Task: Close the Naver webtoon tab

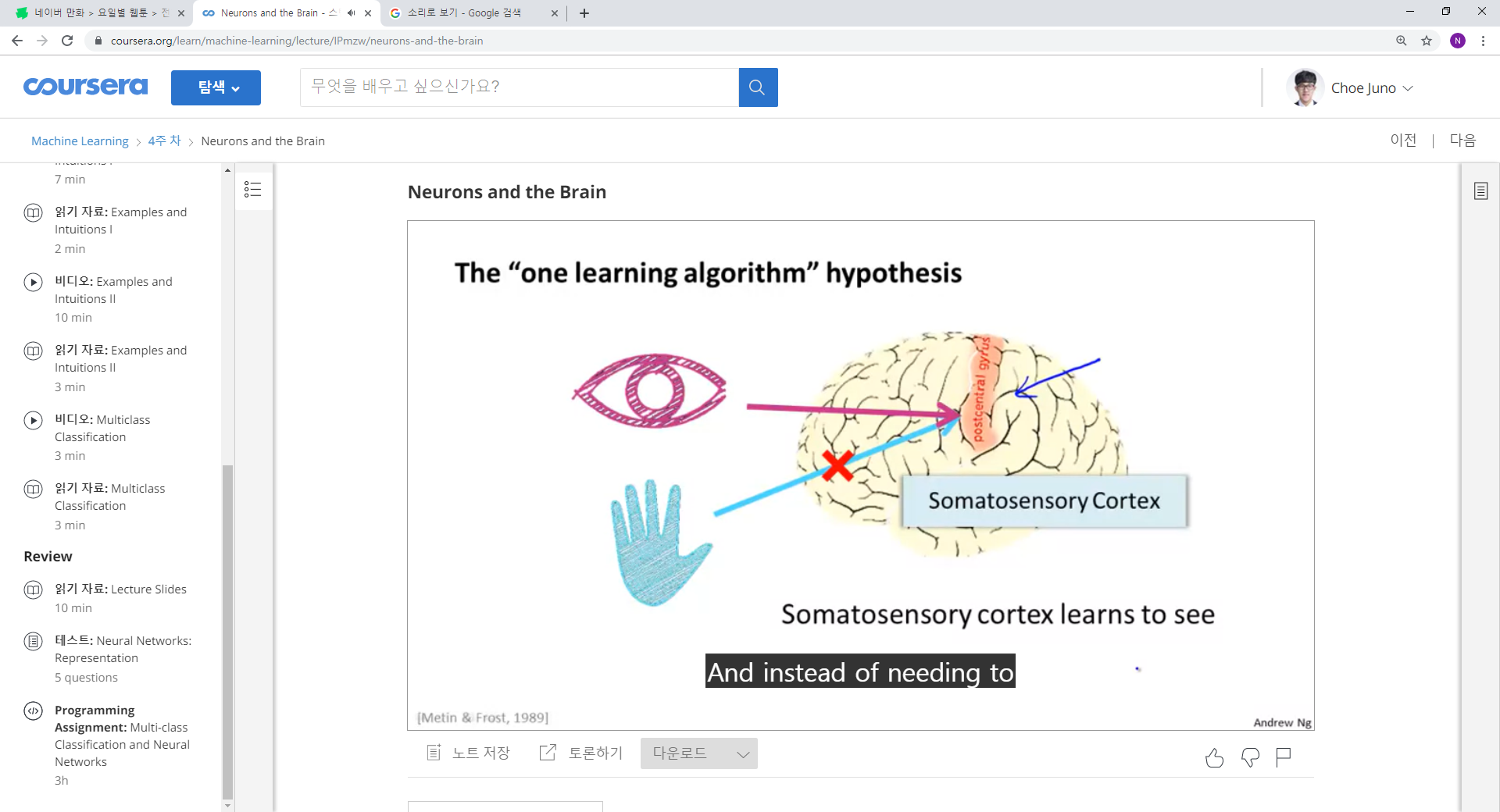Action: click(x=181, y=13)
